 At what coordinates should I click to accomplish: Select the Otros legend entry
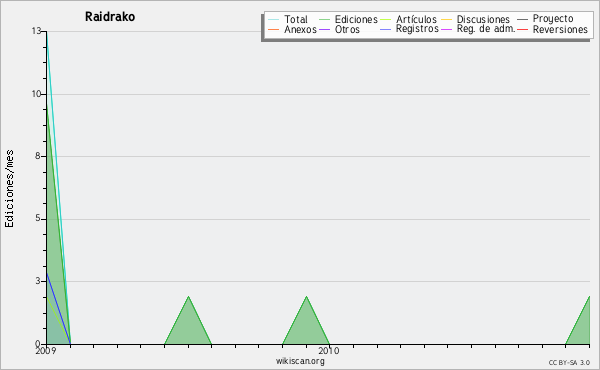coord(347,29)
